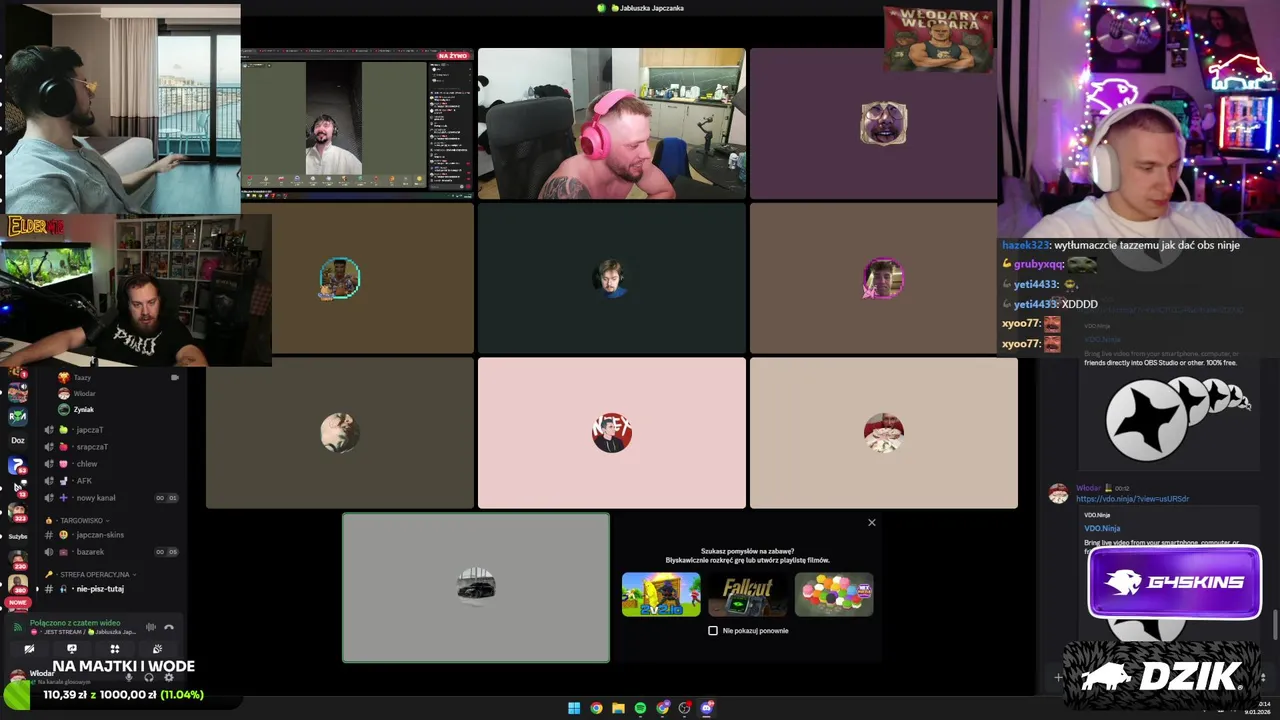The width and height of the screenshot is (1280, 720).
Task: Click the Jabłuszka Japczanka window title
Action: tap(647, 8)
